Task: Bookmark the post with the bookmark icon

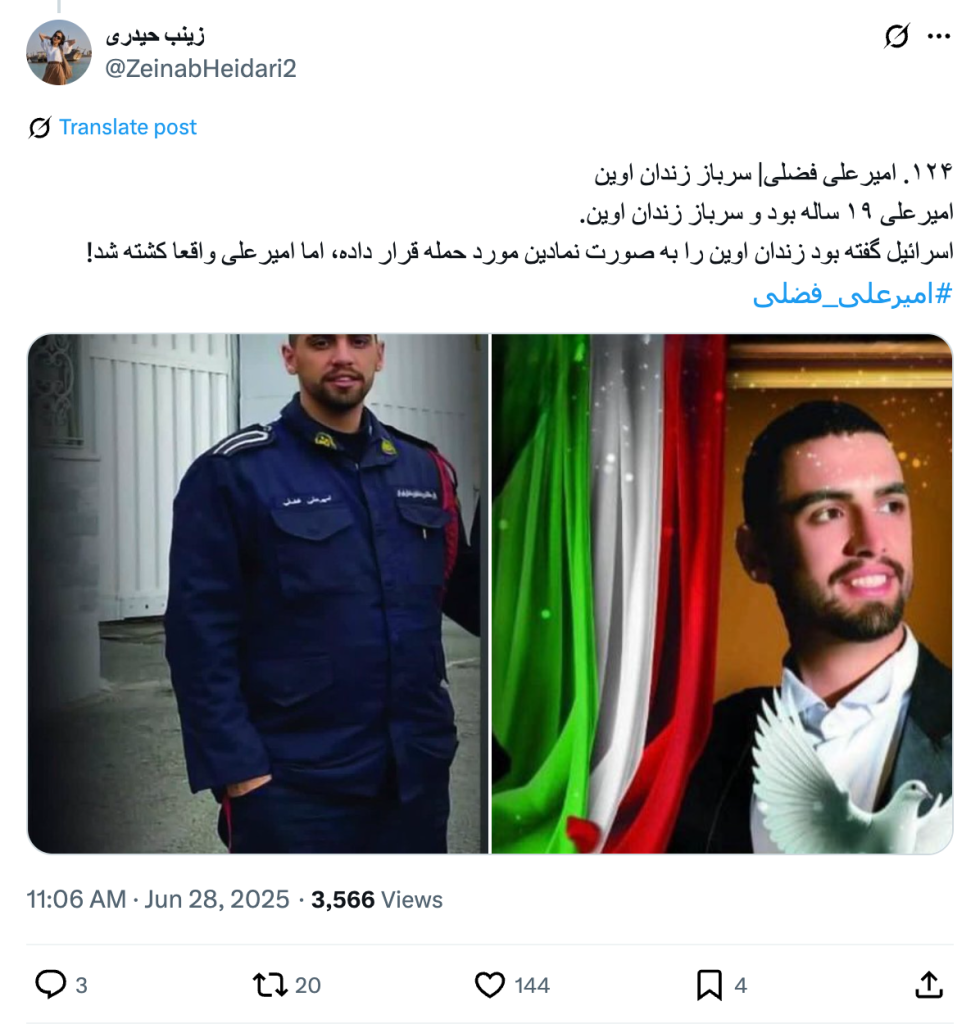Action: click(x=709, y=985)
